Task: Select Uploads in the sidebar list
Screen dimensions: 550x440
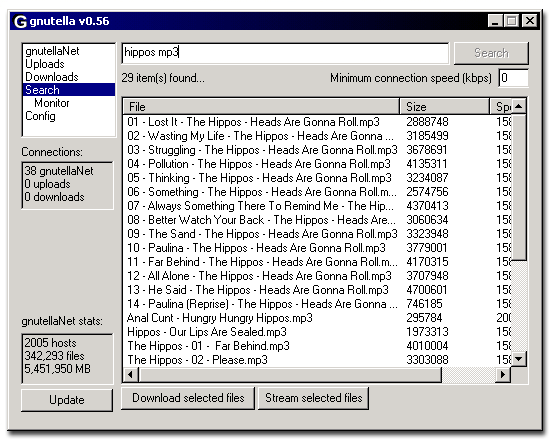Action: [x=45, y=64]
